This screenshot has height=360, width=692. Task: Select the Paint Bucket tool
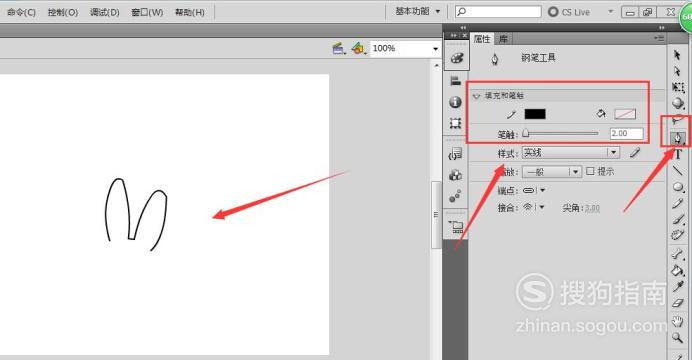[x=678, y=270]
